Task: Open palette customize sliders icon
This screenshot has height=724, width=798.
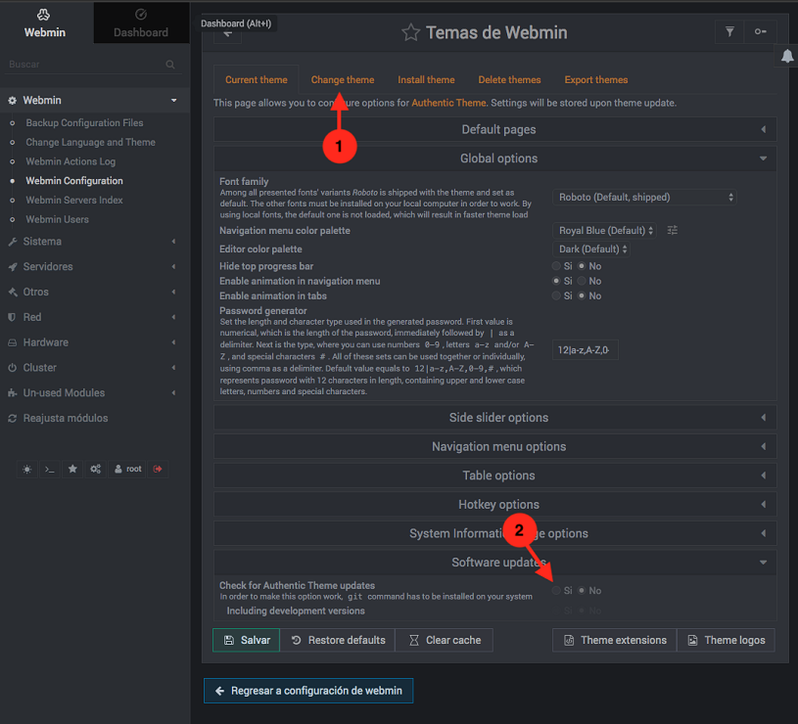Action: 672,230
